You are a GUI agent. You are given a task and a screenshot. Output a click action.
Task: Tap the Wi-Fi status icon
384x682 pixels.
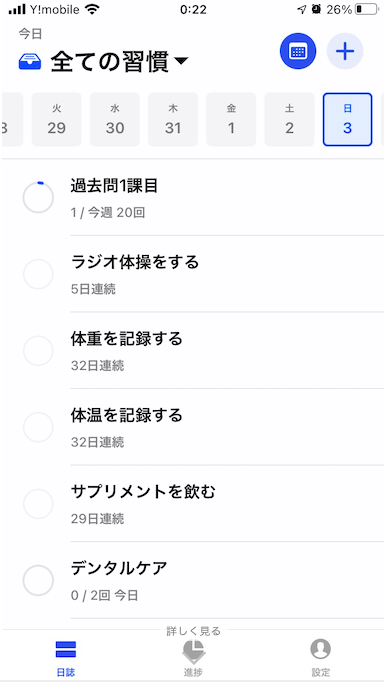click(92, 10)
